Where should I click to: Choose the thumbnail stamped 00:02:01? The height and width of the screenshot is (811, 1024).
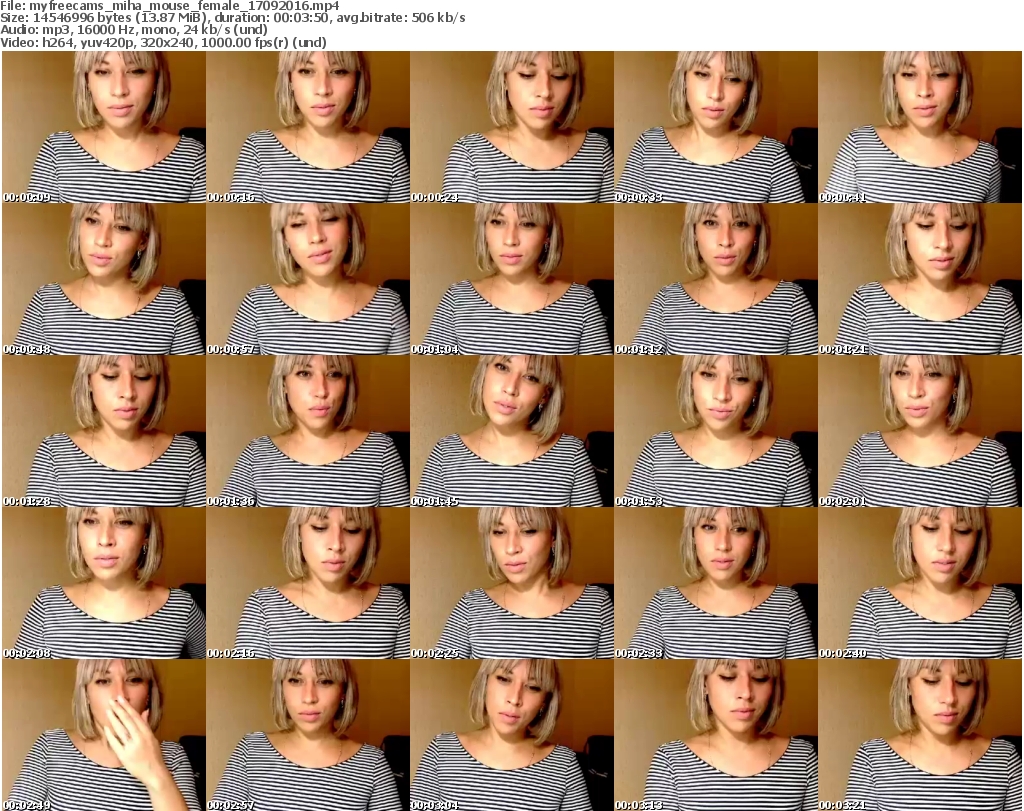pyautogui.click(x=920, y=432)
